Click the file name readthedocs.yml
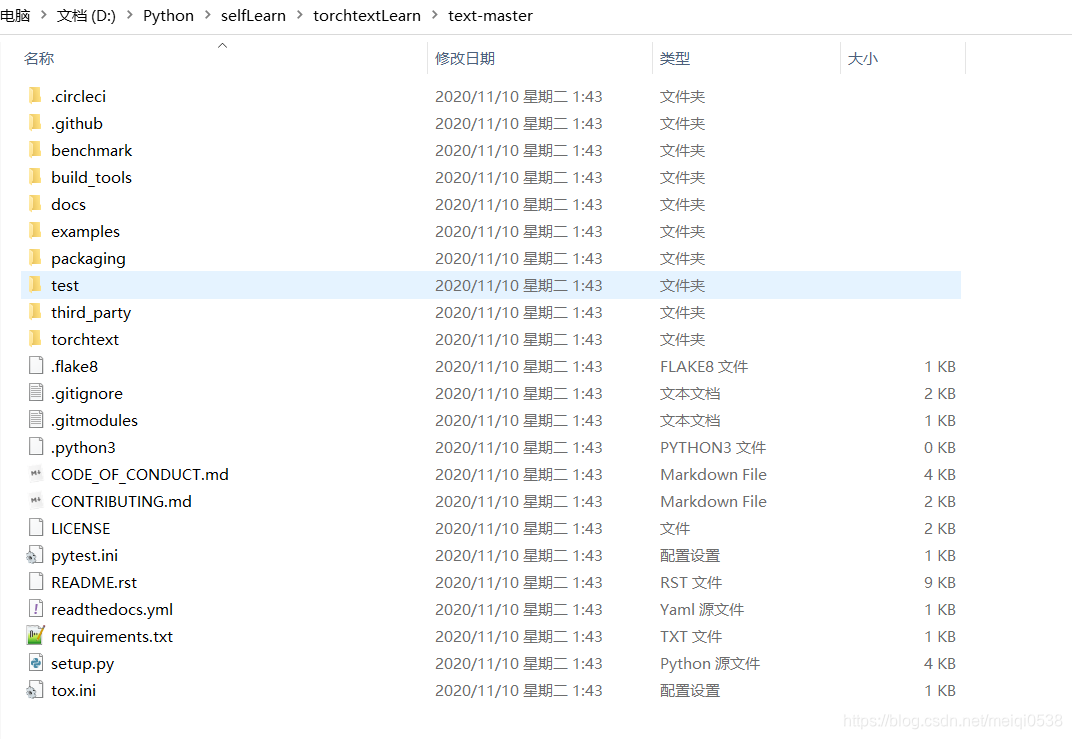Screen dimensions: 1072x739 (x=111, y=609)
